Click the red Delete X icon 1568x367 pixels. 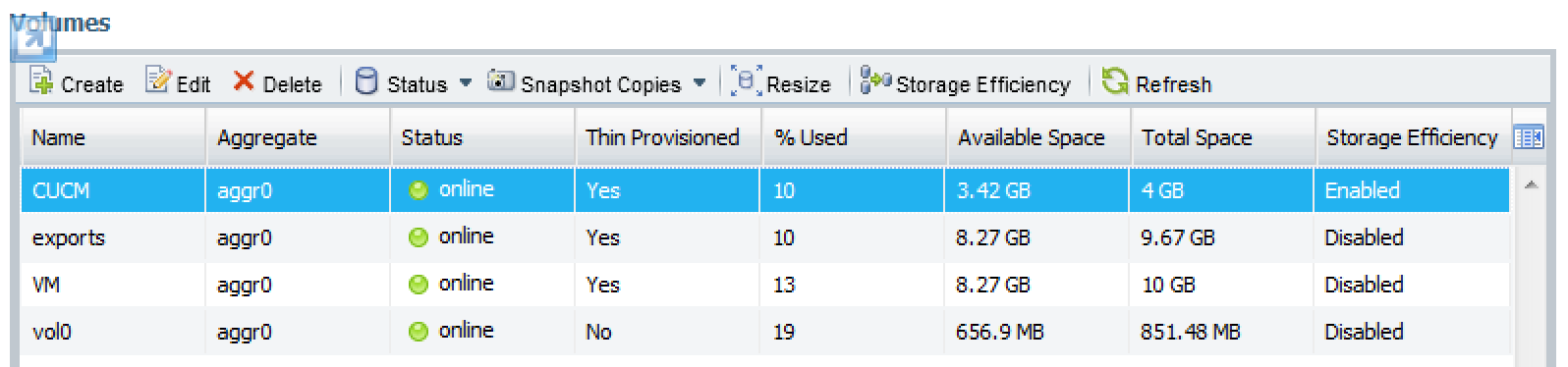point(244,81)
